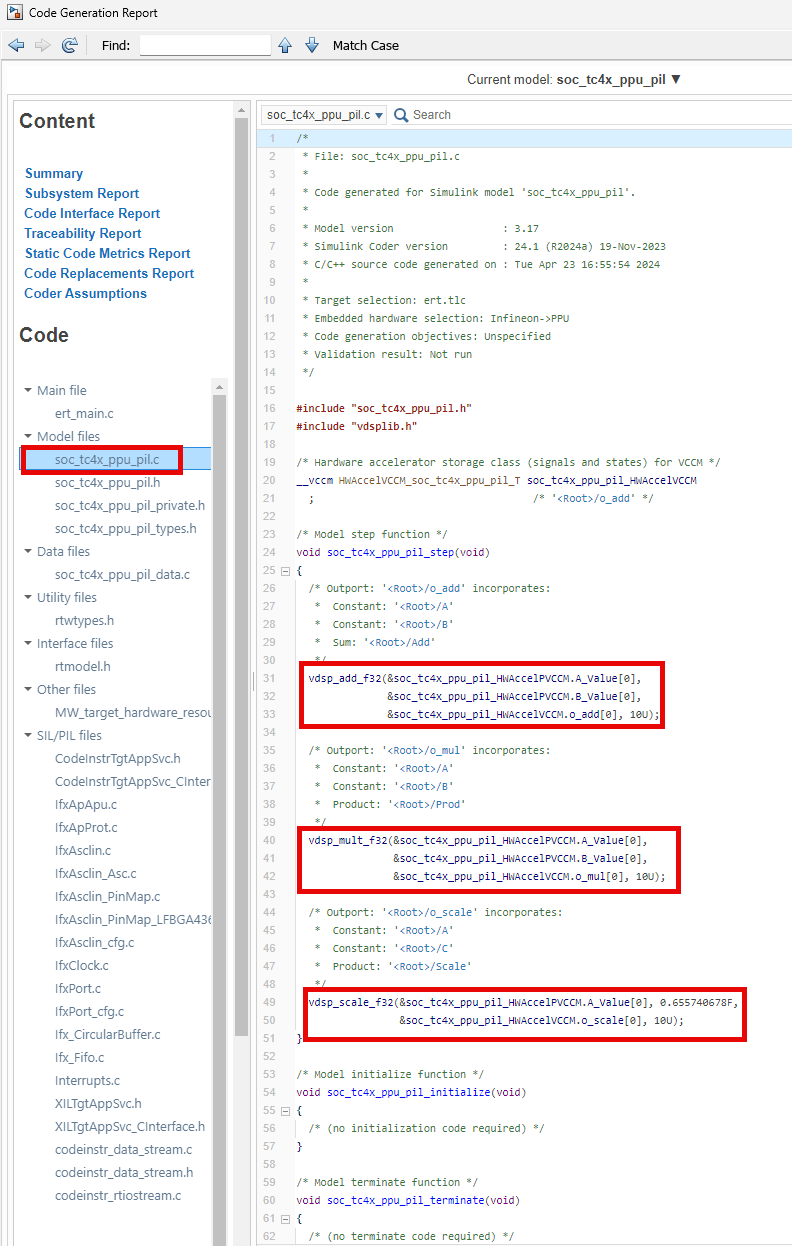Open the soc_tc4x_ppu_pil.c file selector dropdown
The image size is (792, 1246).
[325, 115]
